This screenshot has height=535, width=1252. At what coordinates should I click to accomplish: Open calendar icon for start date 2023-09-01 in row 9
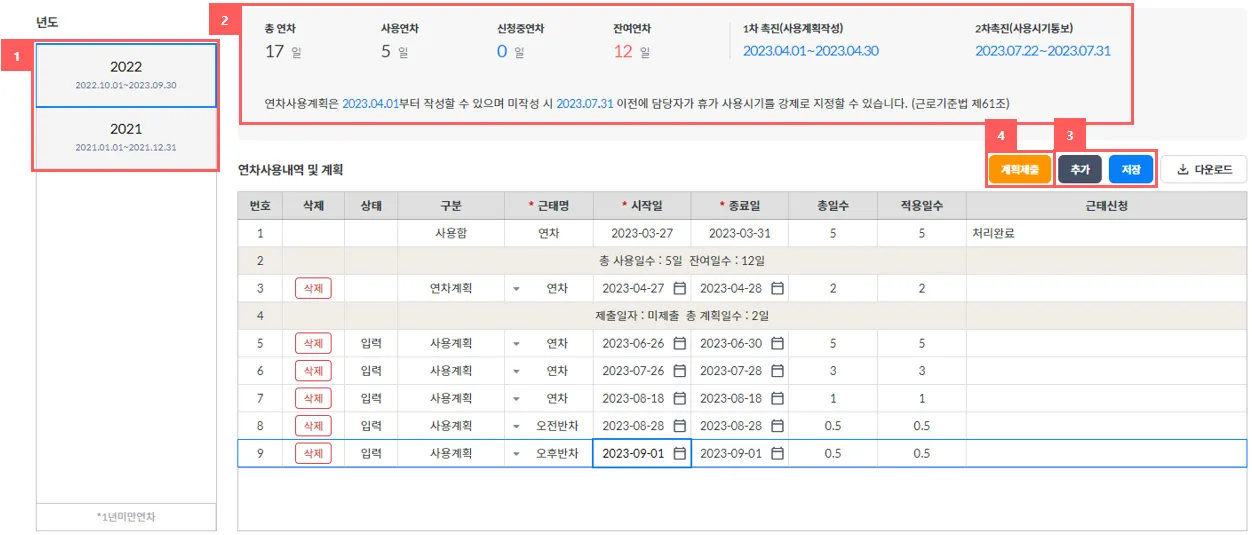point(680,453)
